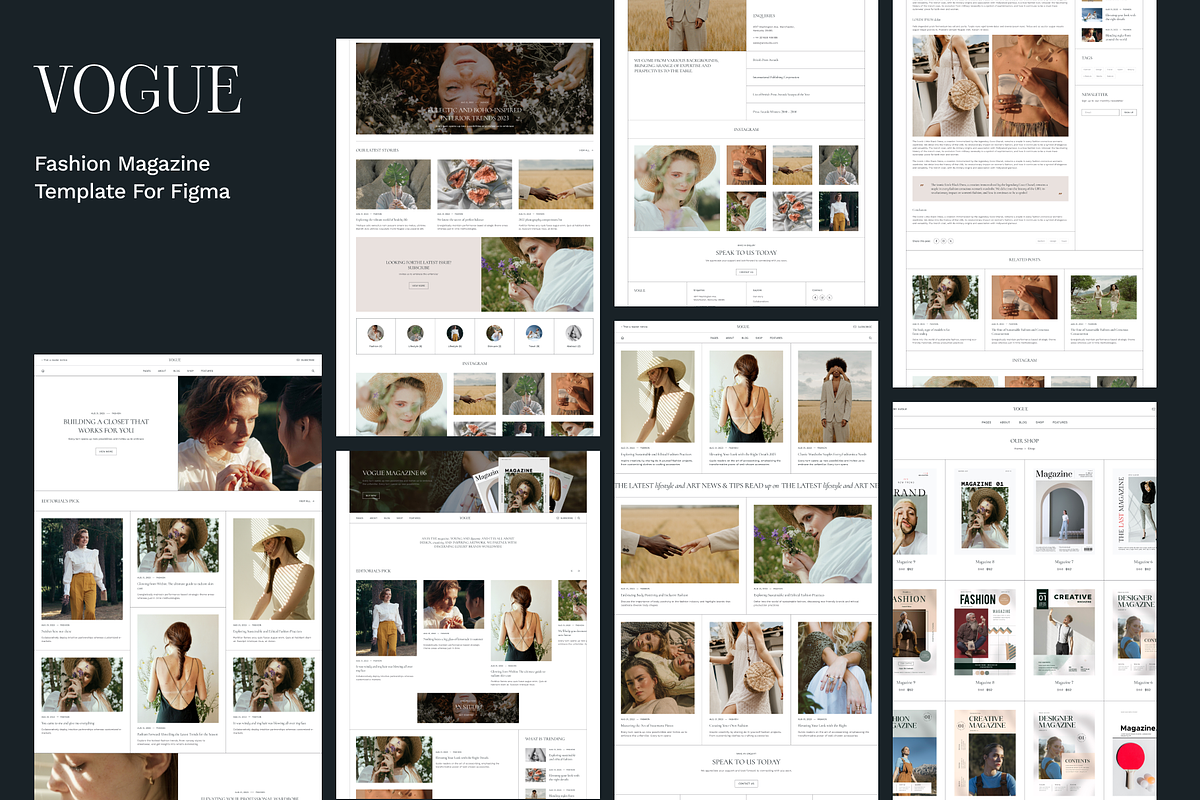Click homepage hero photo of two women
This screenshot has width=1200, height=800.
250,433
